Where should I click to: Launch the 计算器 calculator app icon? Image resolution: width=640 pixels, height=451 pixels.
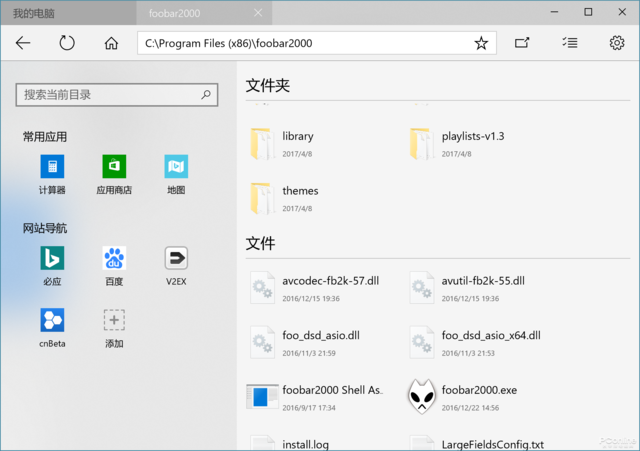[x=52, y=167]
